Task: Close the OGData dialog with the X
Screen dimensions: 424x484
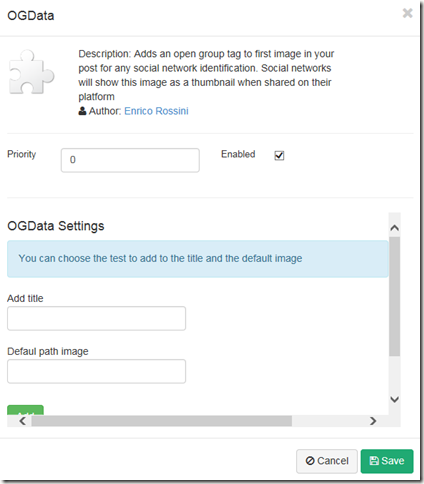Action: [407, 13]
